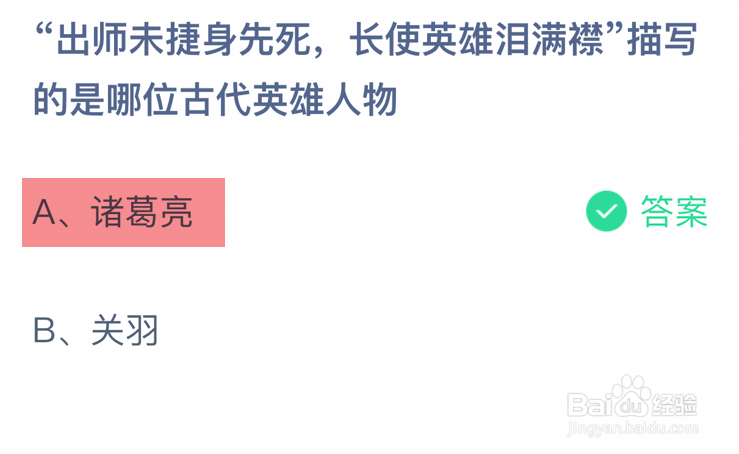
Task: Click the phrase 出师未捷身先死
Action: [183, 43]
